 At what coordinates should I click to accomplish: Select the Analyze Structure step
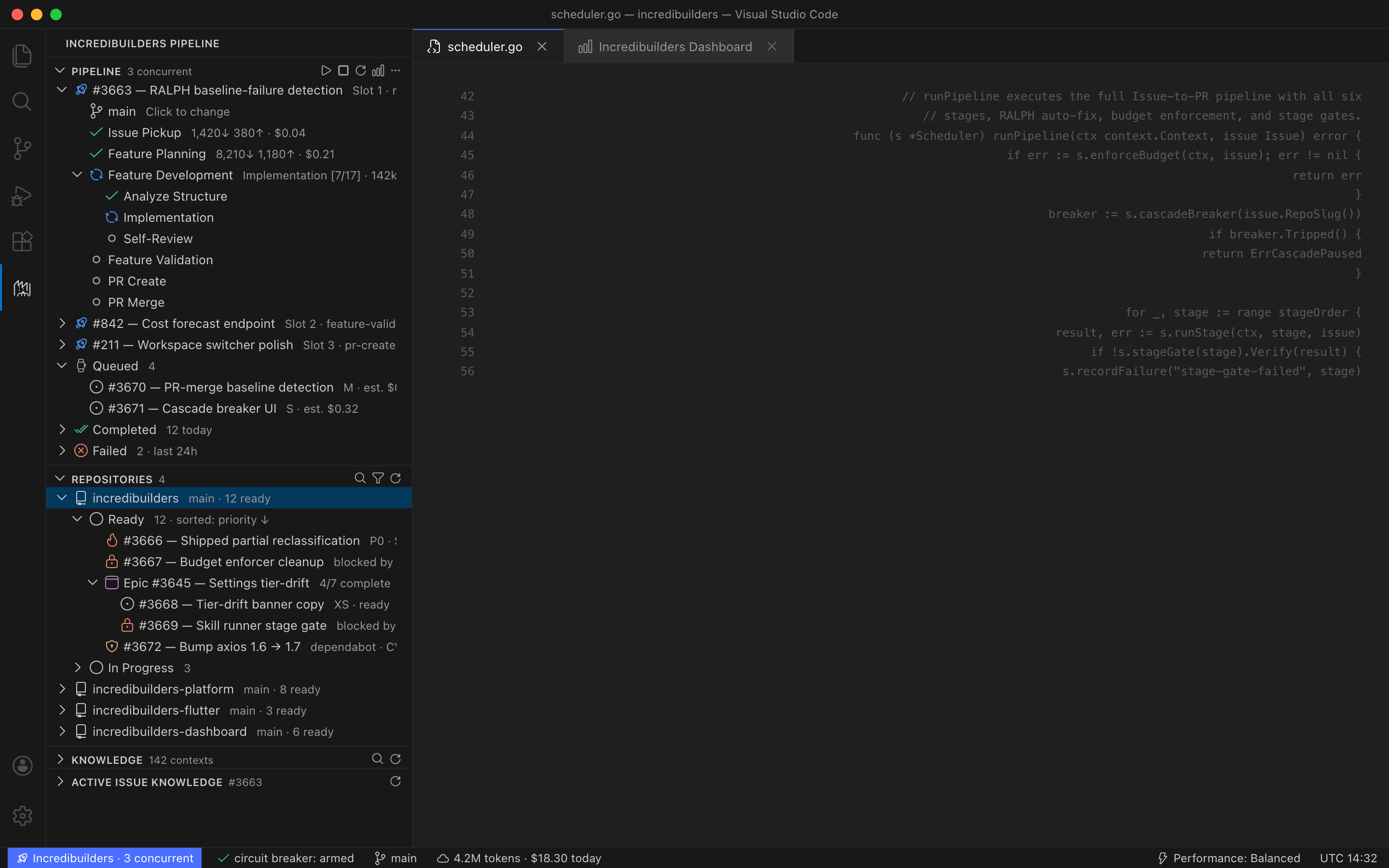[x=229, y=196]
